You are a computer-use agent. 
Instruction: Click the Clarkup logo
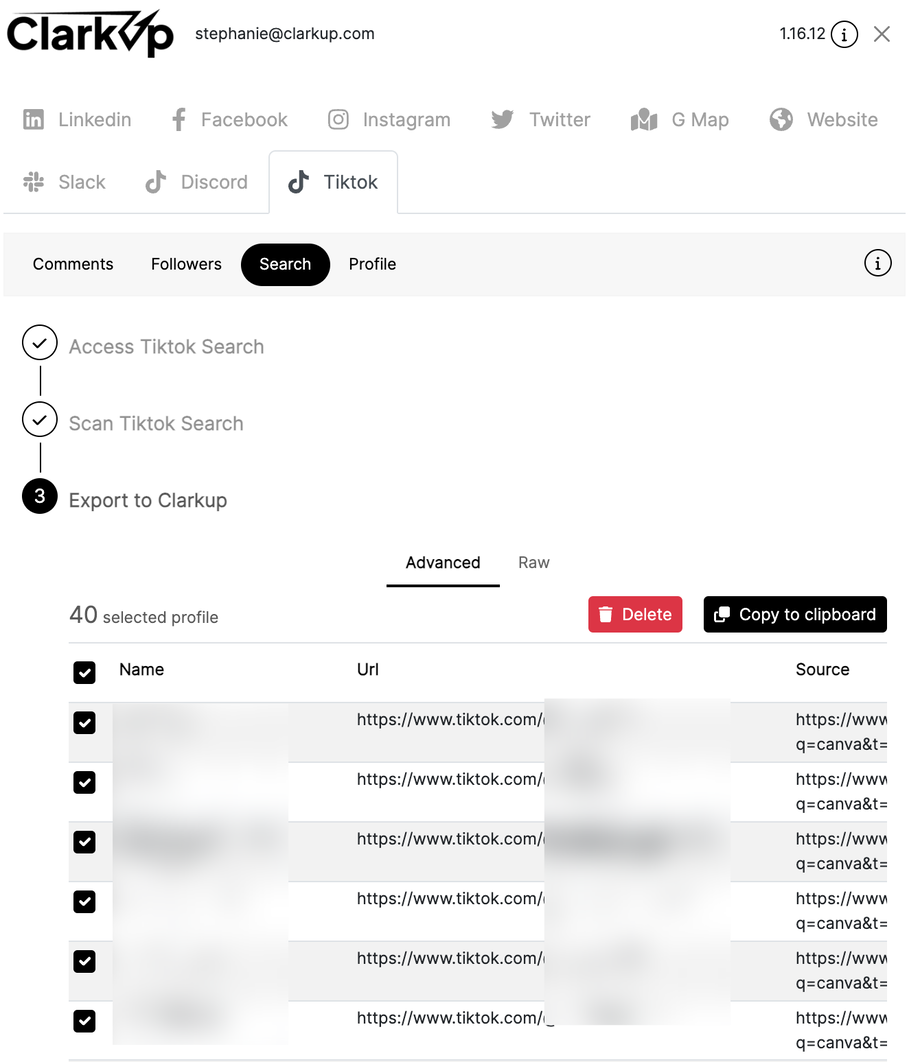(90, 33)
